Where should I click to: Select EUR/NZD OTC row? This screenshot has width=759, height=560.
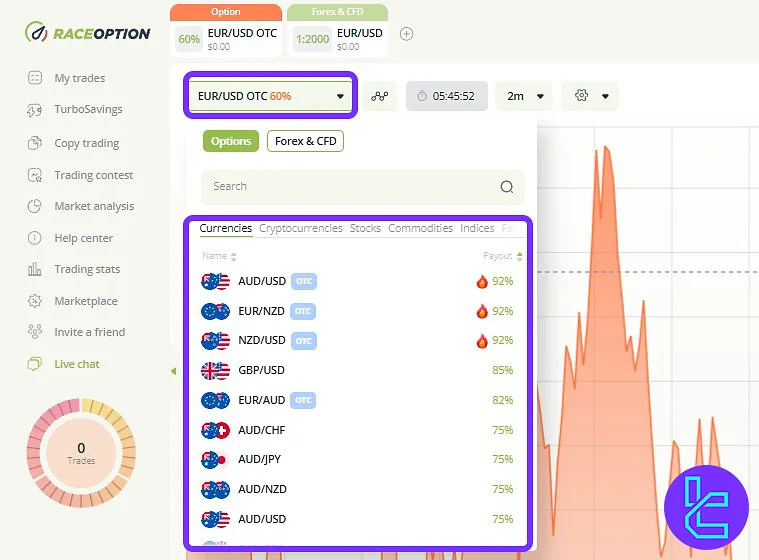click(357, 311)
